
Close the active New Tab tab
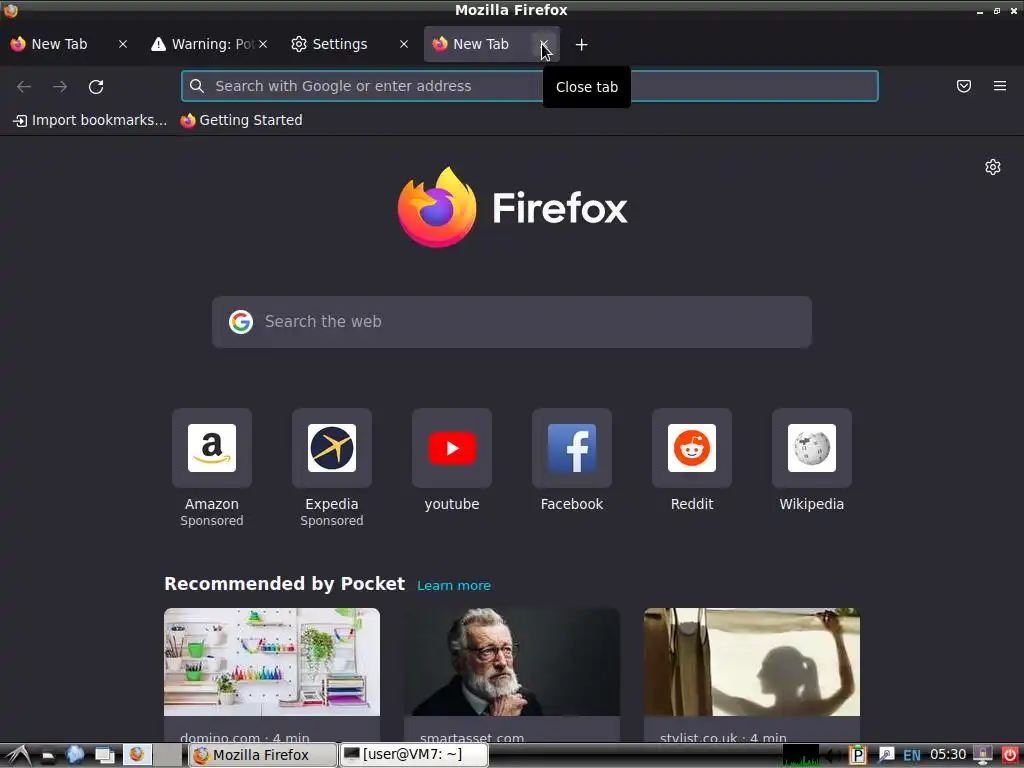click(x=544, y=44)
